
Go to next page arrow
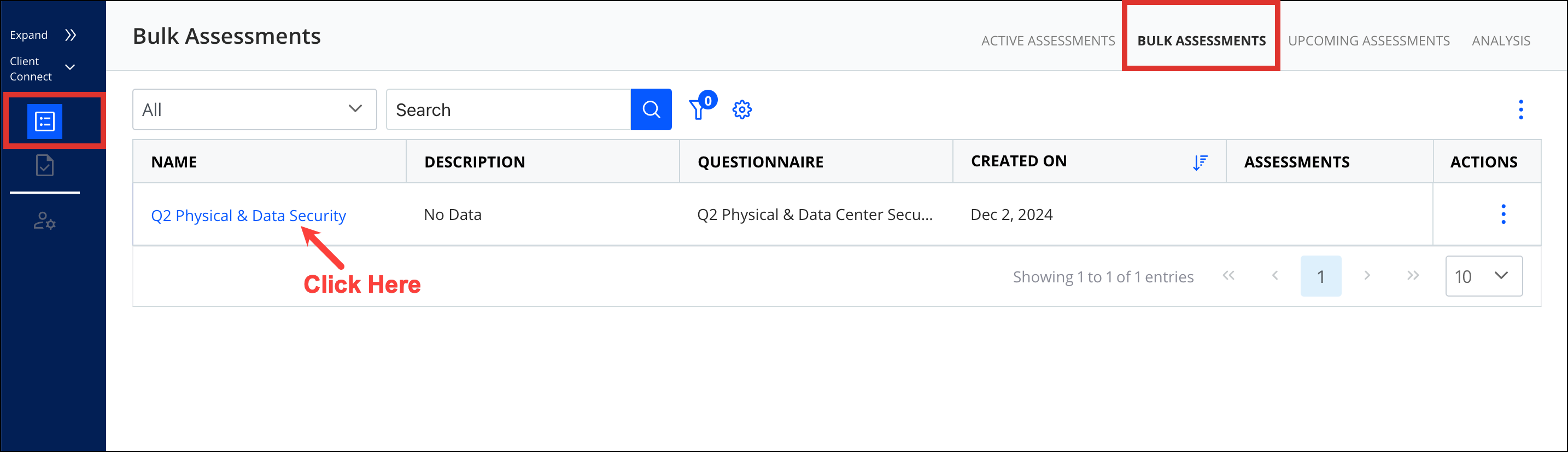pos(1366,276)
